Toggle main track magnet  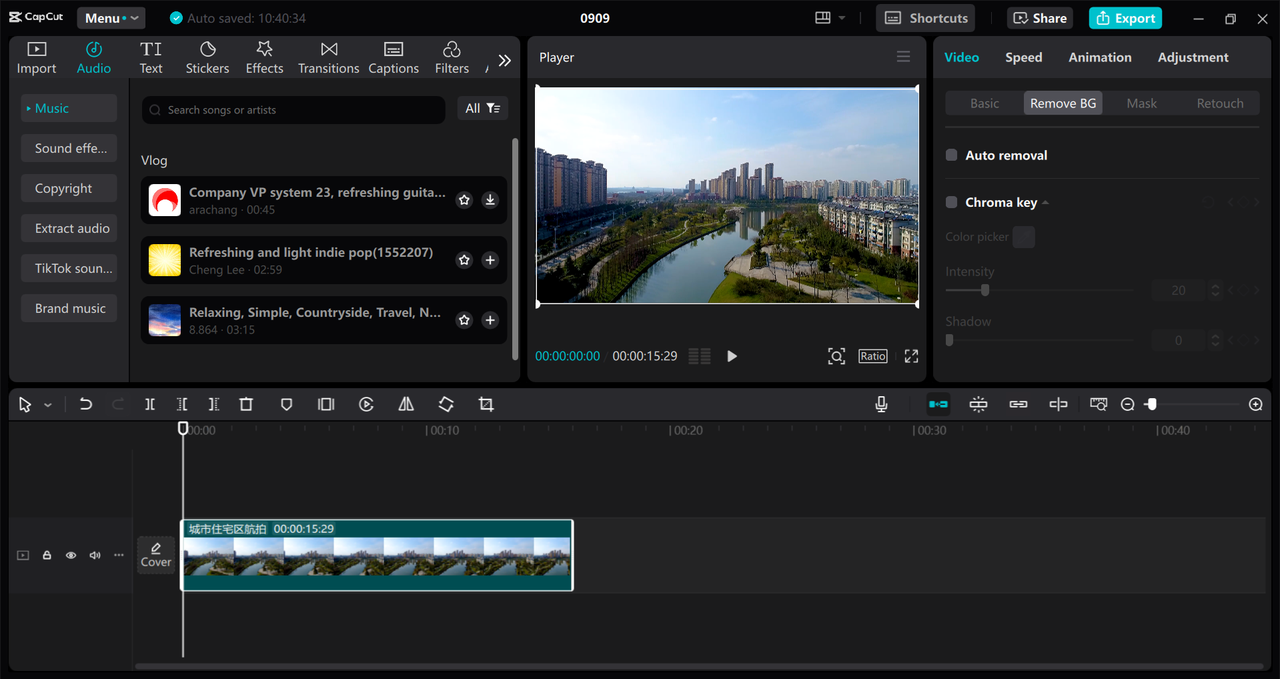pyautogui.click(x=938, y=404)
